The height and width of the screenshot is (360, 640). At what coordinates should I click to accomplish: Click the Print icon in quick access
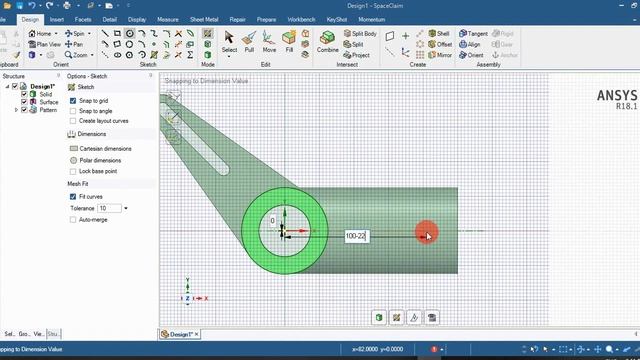[x=67, y=6]
